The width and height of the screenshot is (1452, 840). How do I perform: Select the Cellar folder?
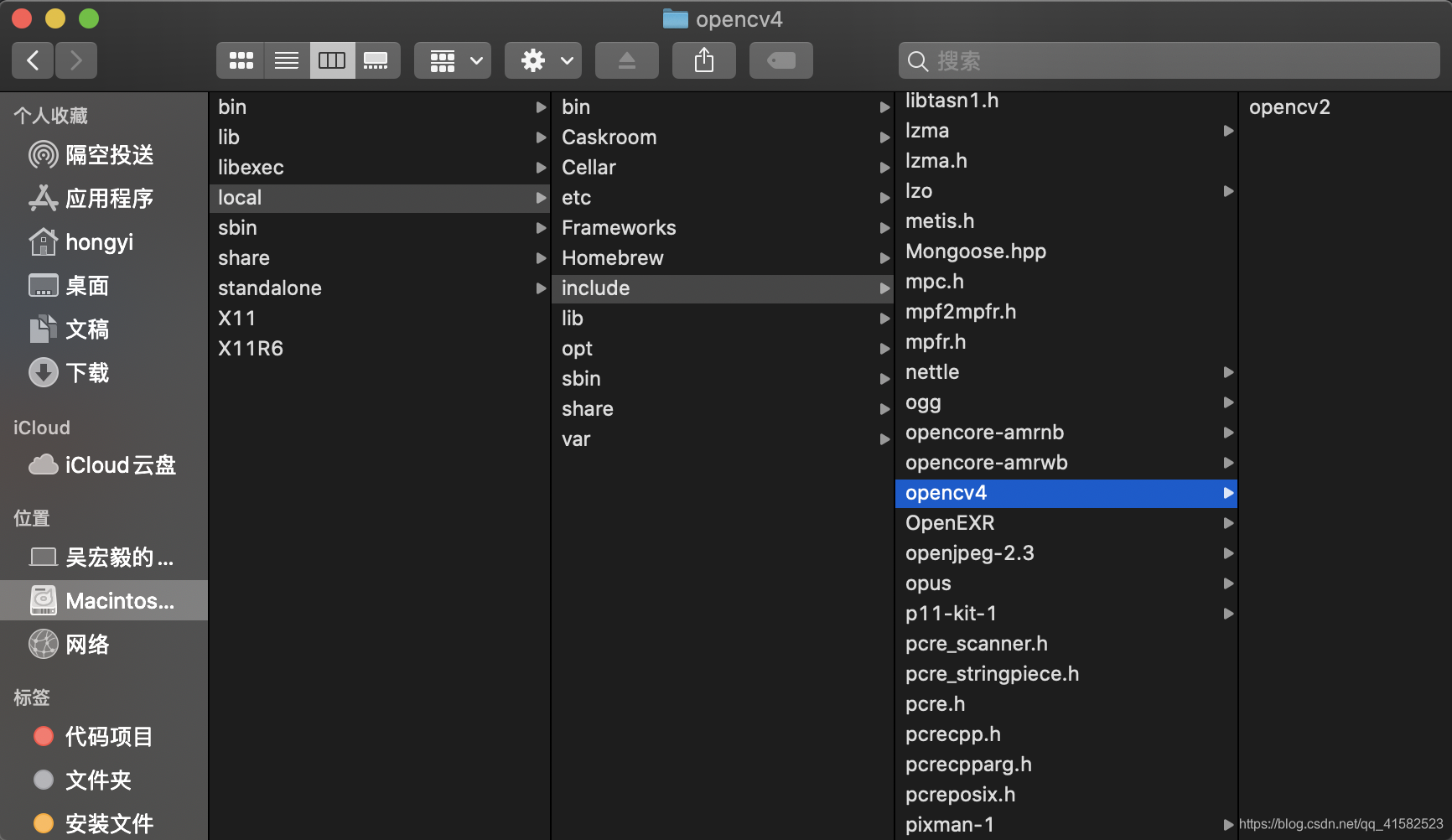click(x=723, y=168)
